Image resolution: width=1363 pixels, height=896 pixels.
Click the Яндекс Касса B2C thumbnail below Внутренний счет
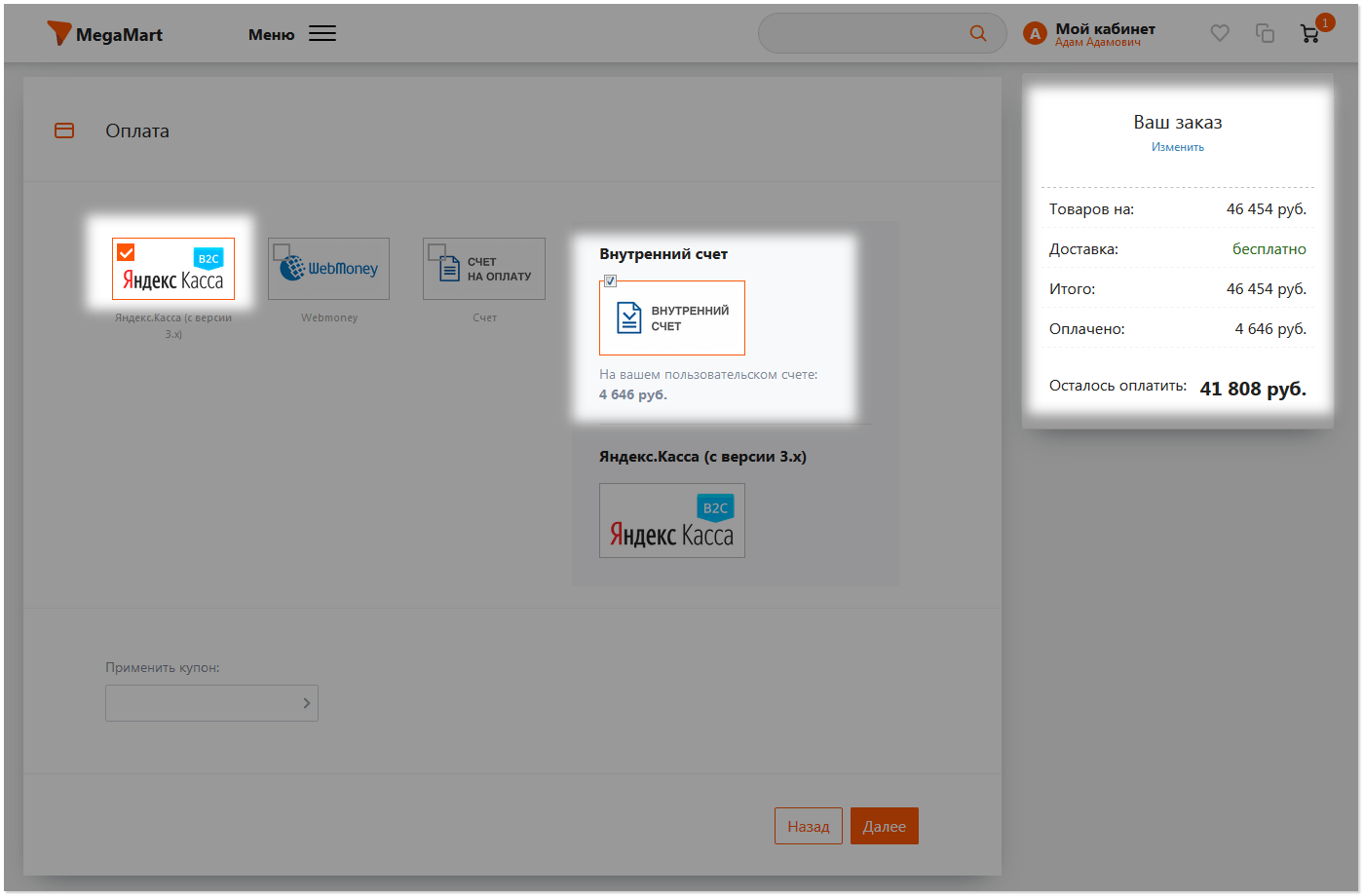tap(672, 521)
